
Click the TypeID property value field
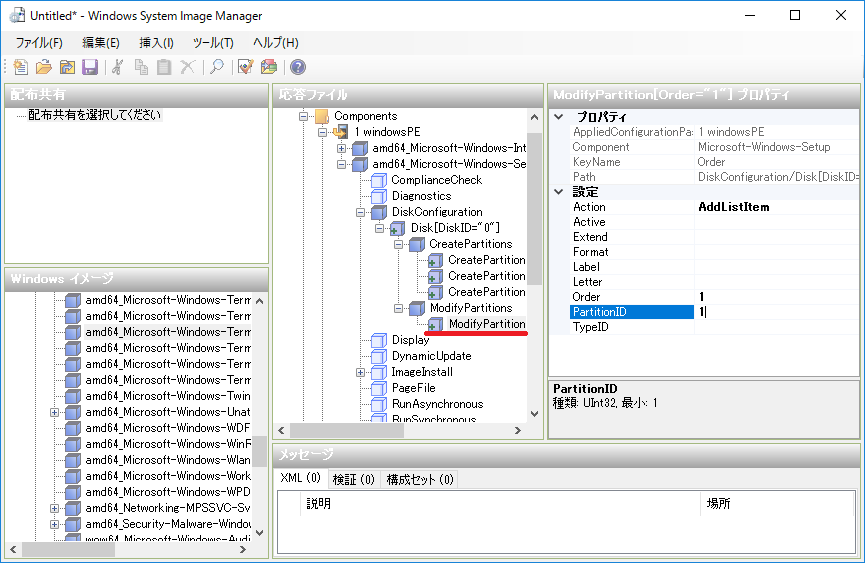tap(777, 327)
